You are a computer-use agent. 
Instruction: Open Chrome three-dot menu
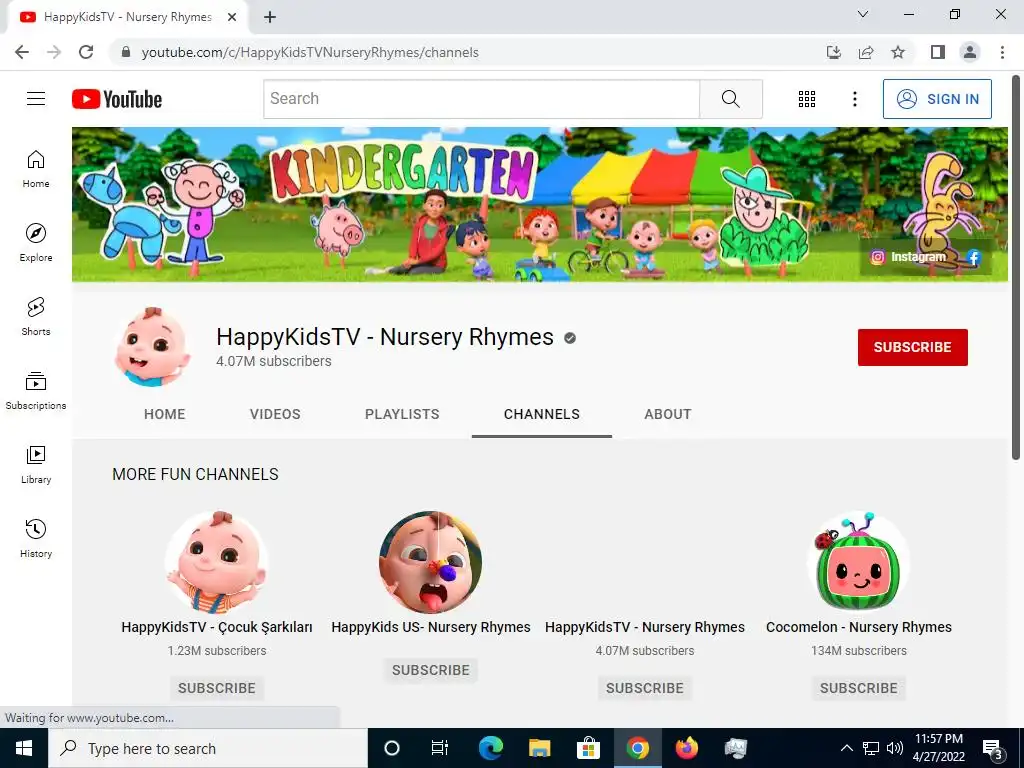pyautogui.click(x=1002, y=52)
